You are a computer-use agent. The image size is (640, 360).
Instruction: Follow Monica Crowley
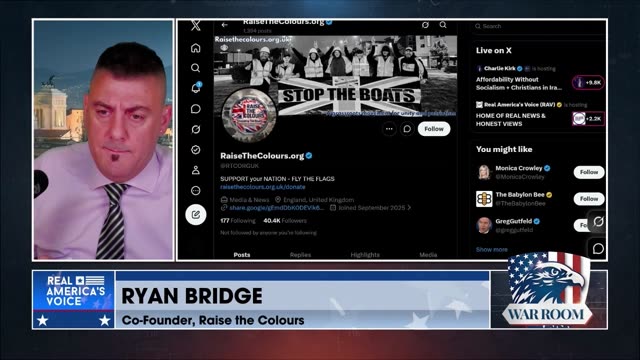point(589,172)
